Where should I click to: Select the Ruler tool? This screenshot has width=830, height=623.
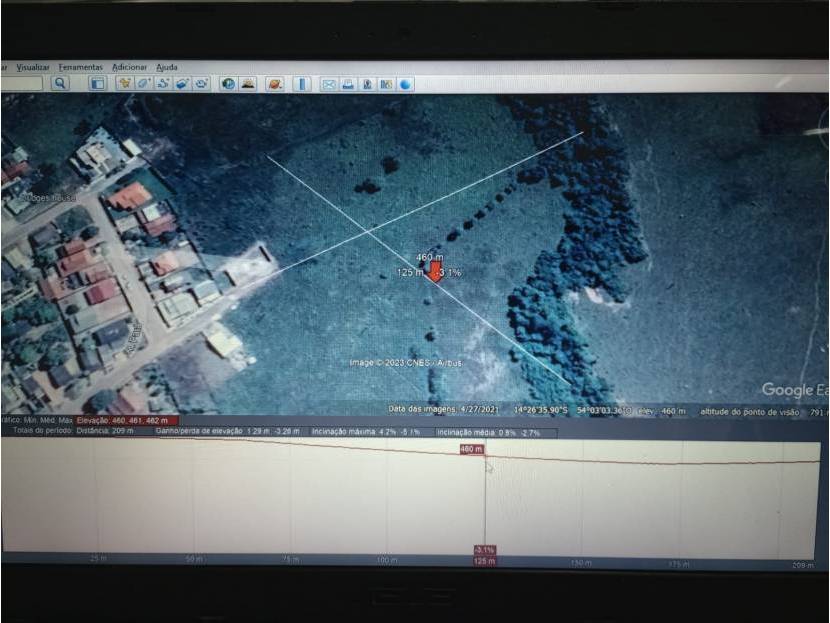click(x=302, y=84)
